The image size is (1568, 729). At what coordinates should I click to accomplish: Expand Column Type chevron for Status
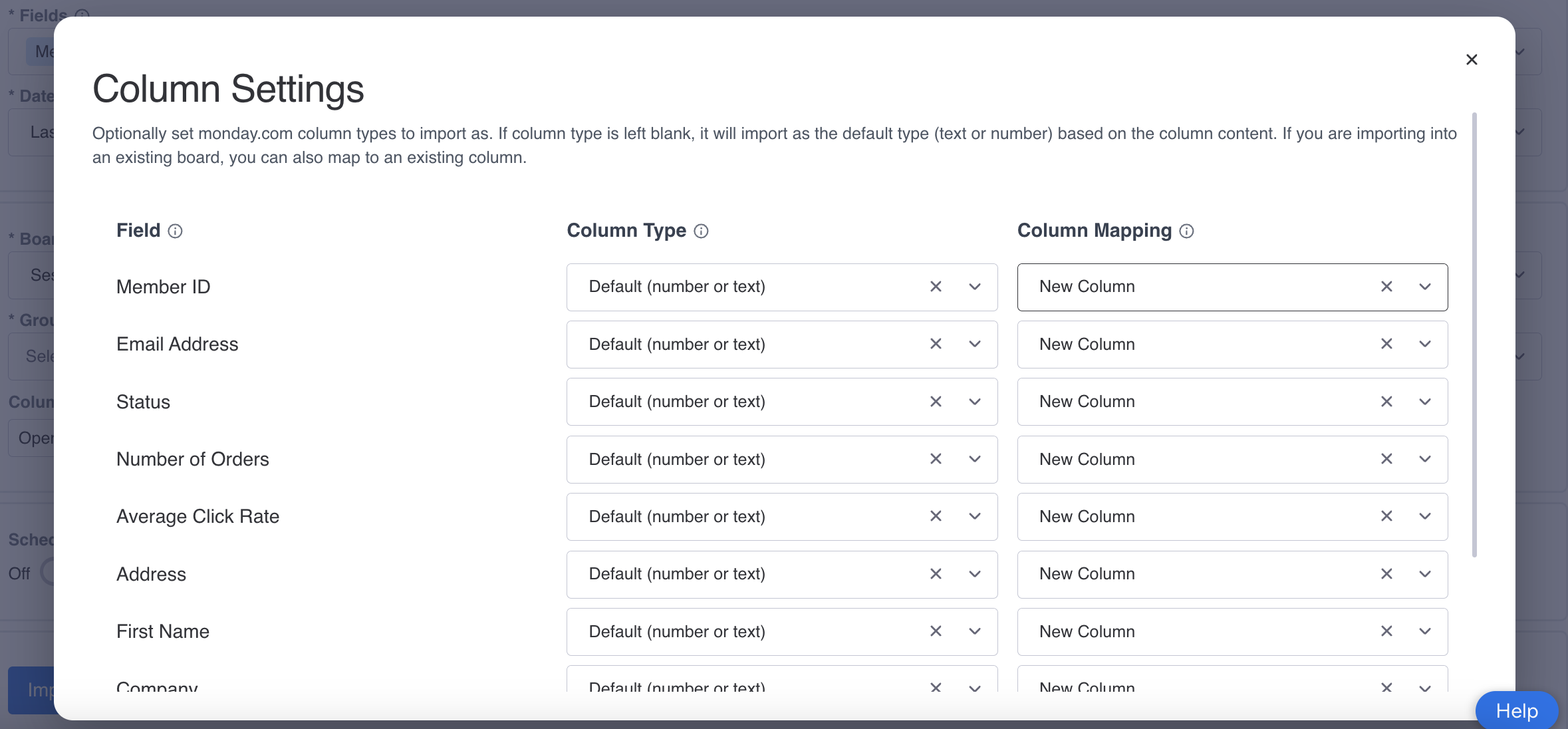[x=975, y=402]
